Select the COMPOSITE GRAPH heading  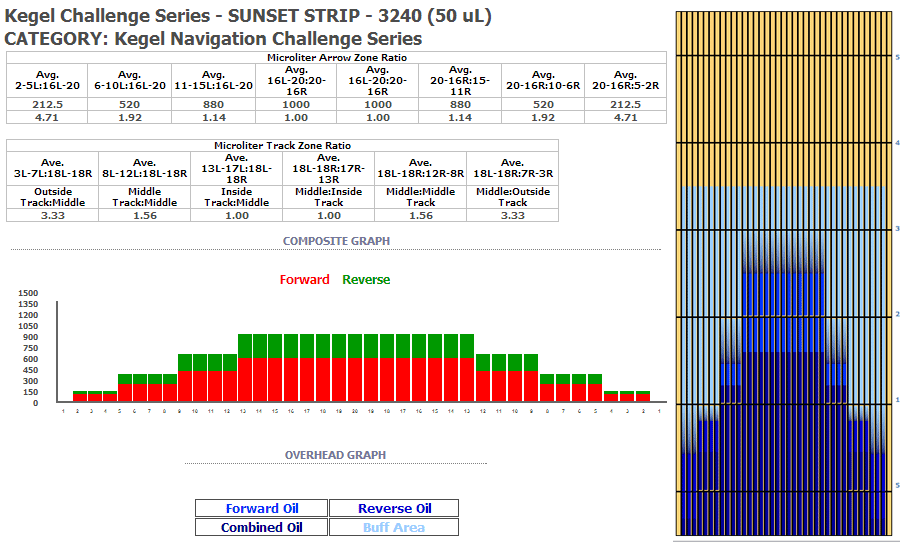pos(336,241)
